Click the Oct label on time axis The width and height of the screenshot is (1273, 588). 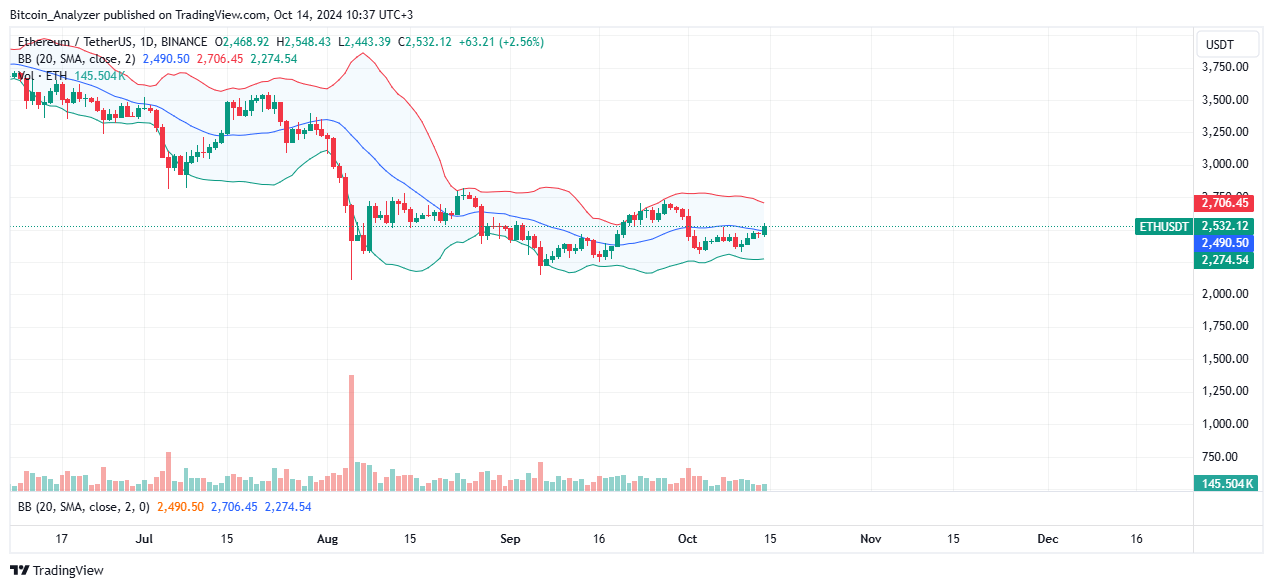coord(690,538)
